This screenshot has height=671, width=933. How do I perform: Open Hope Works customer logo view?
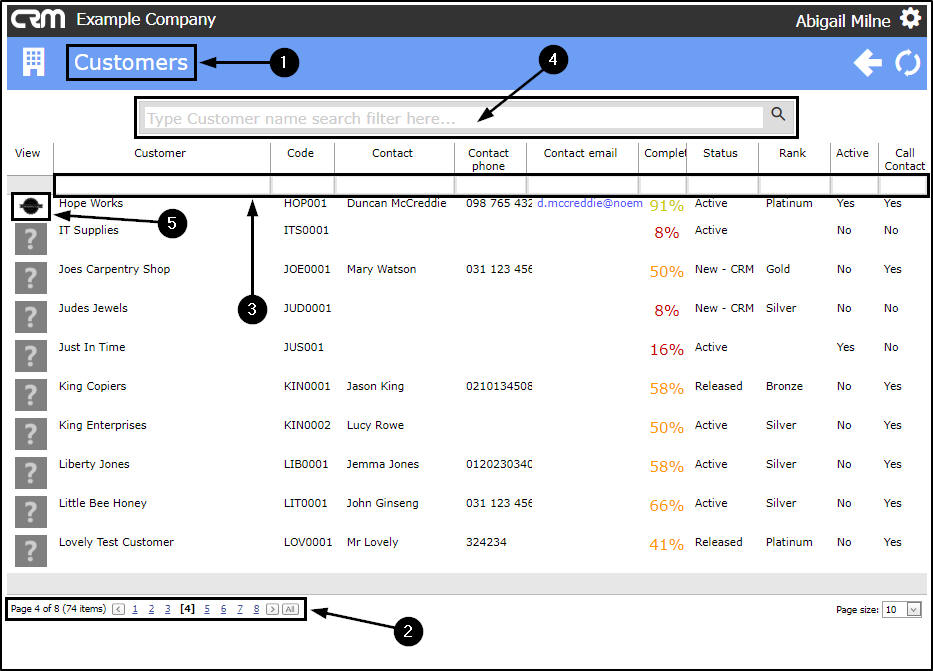pos(30,206)
